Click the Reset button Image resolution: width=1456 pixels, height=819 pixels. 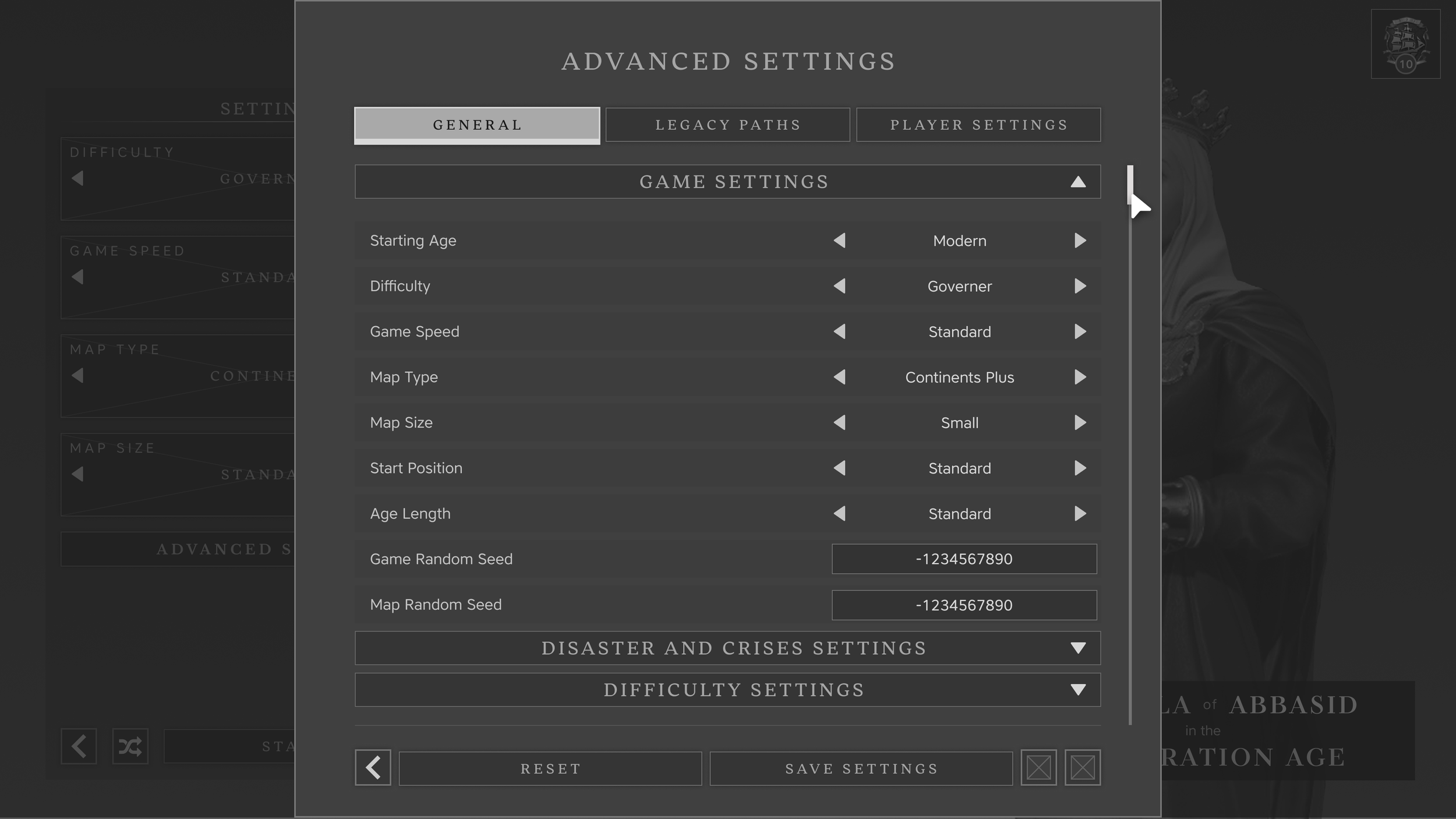coord(550,768)
